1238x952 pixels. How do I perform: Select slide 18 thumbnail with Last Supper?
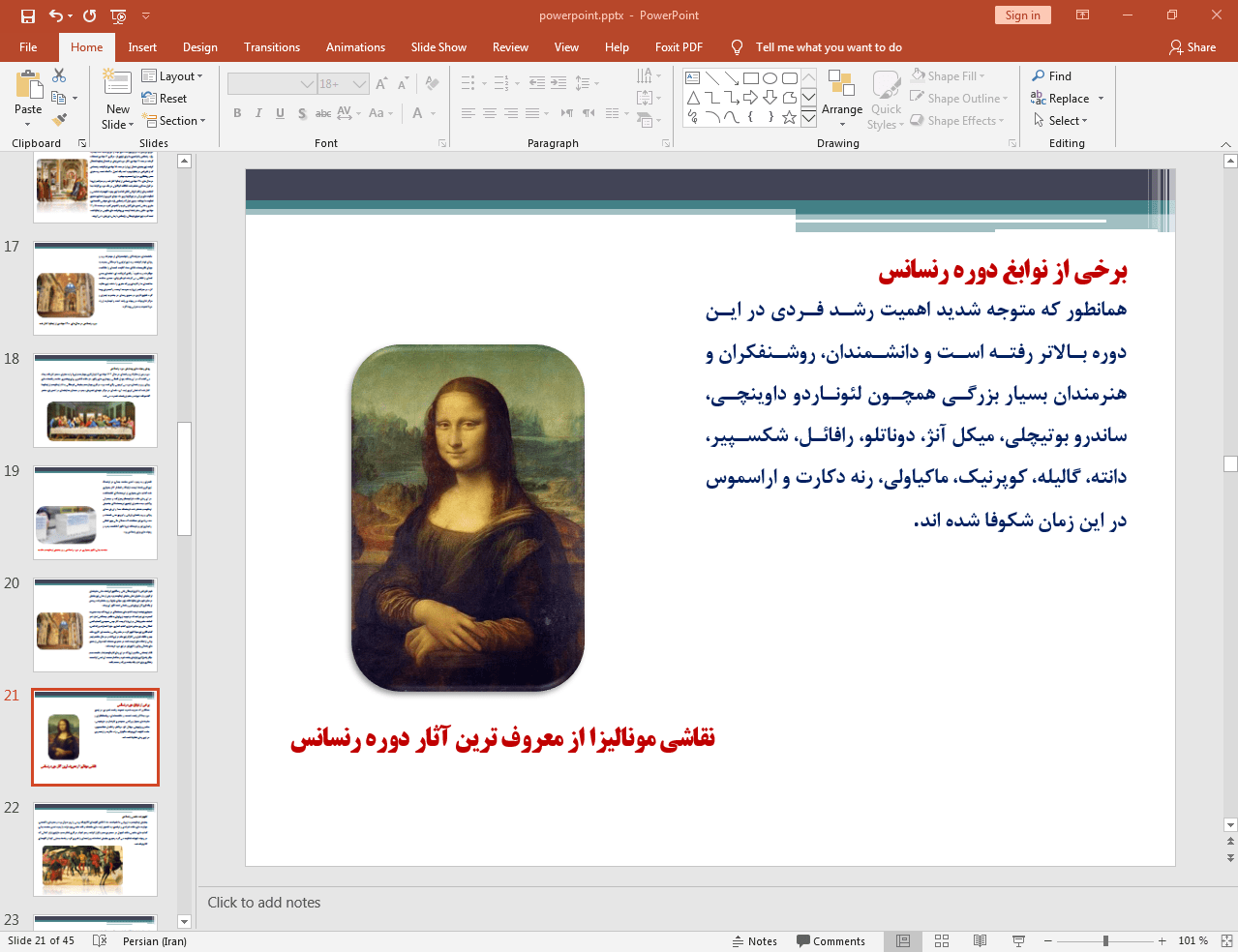tap(95, 401)
